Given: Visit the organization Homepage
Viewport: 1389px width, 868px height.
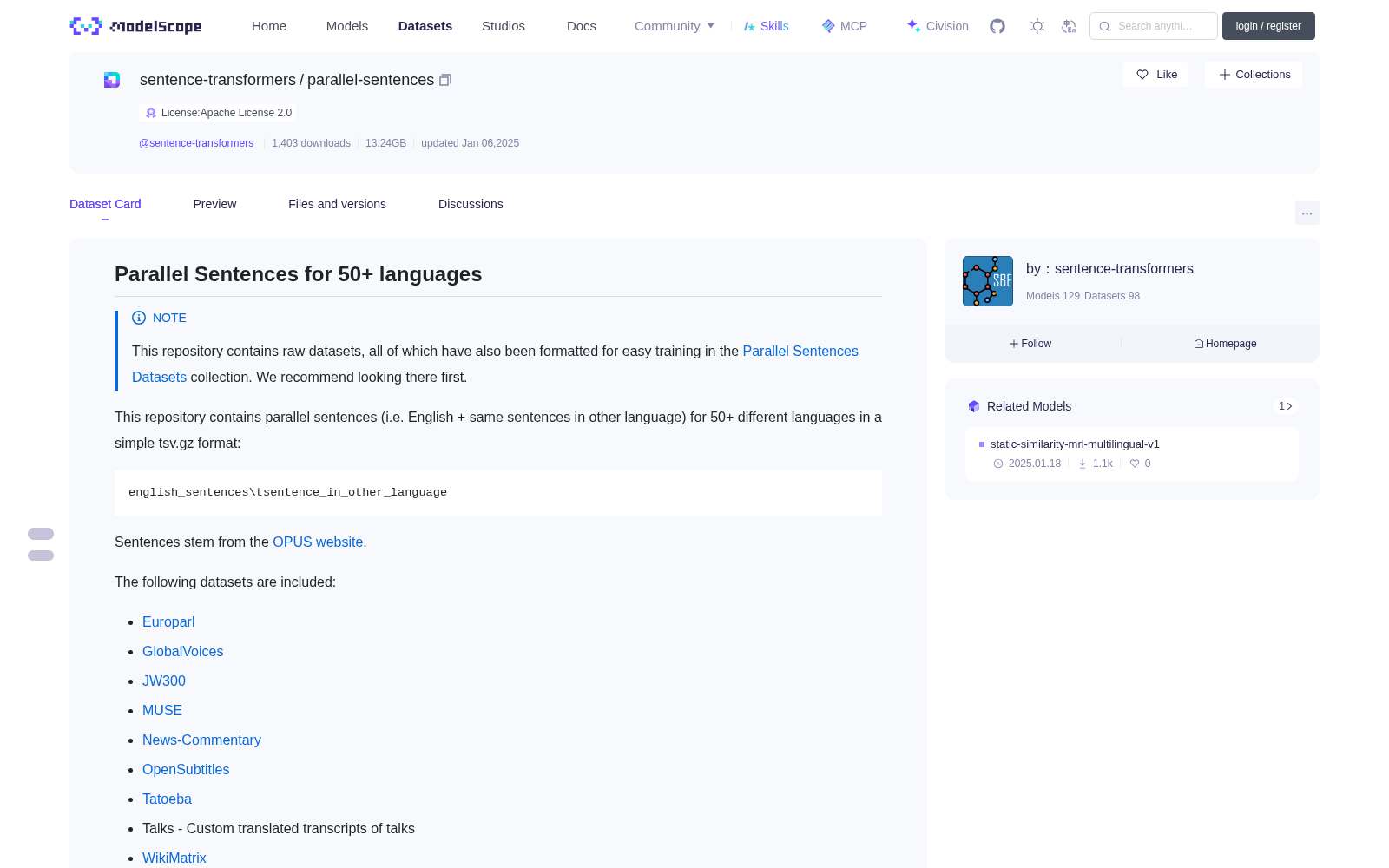Looking at the screenshot, I should coord(1225,344).
